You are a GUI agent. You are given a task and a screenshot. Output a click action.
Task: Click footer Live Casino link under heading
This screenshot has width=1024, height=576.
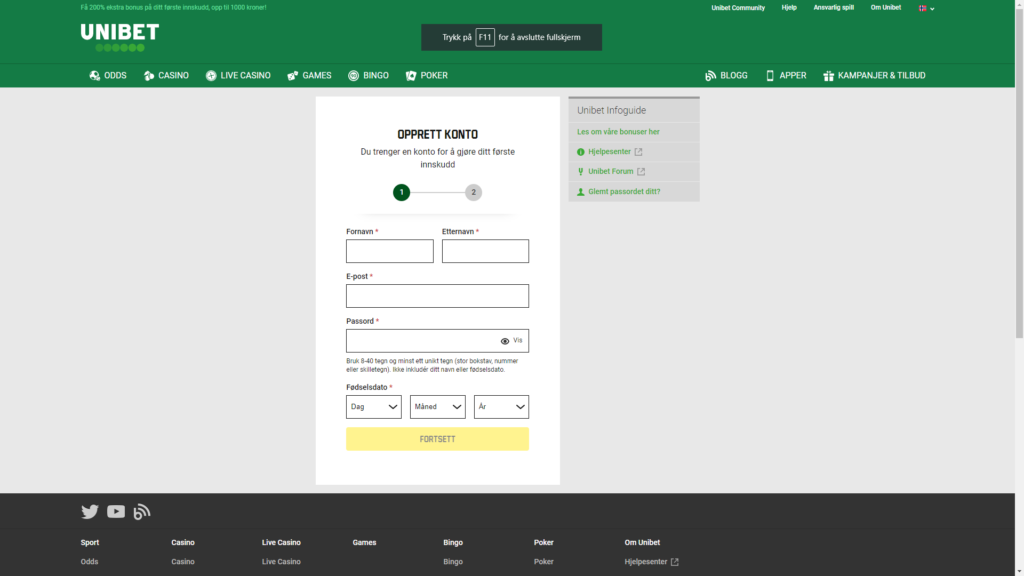pyautogui.click(x=281, y=562)
